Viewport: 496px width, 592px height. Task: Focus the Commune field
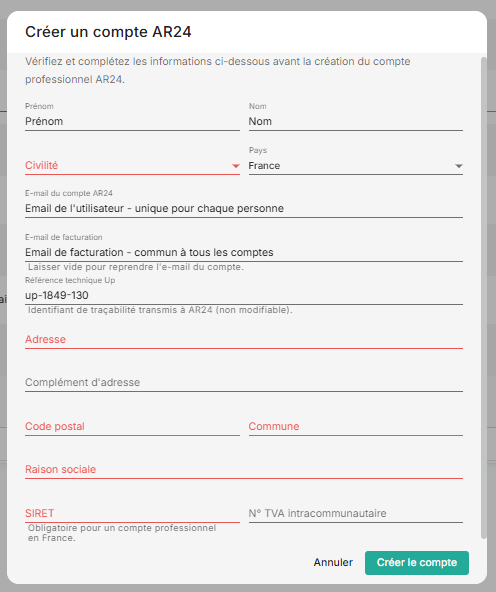tap(356, 426)
